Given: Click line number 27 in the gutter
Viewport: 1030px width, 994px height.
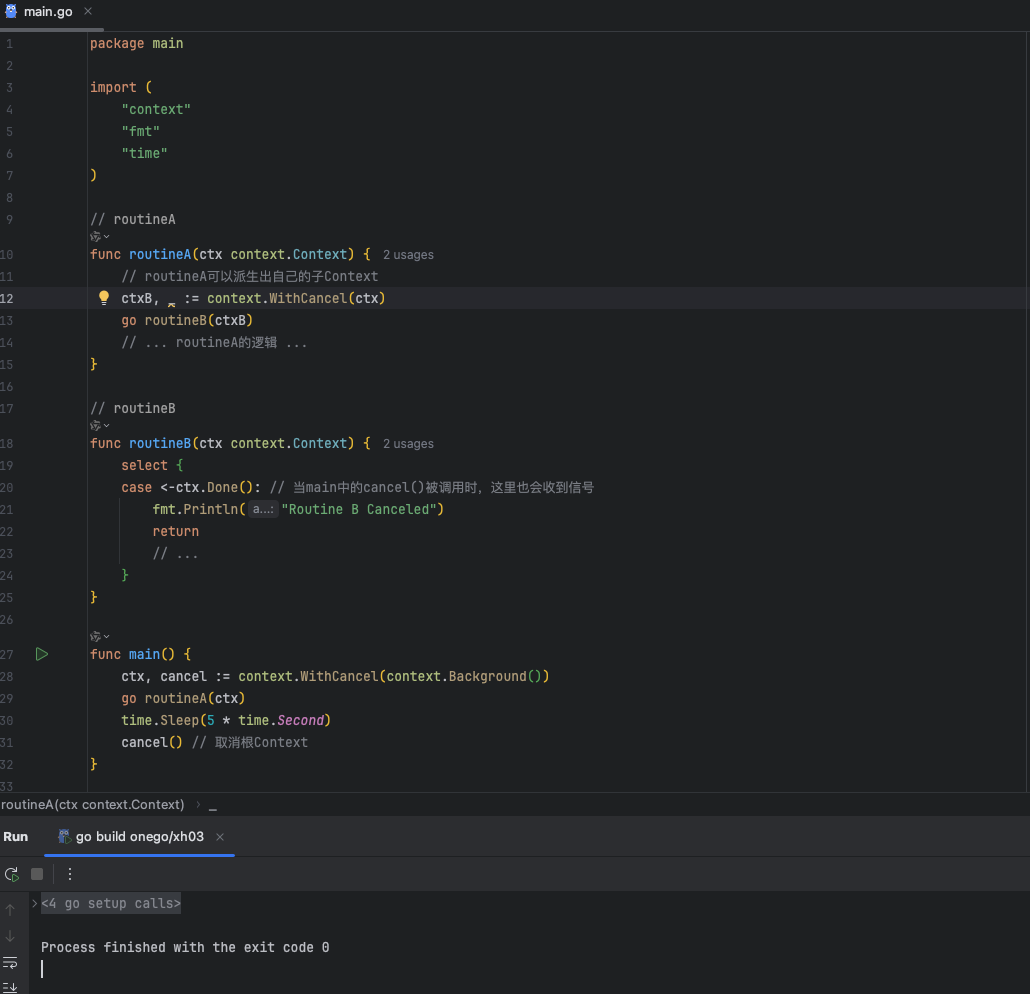Looking at the screenshot, I should pyautogui.click(x=7, y=654).
